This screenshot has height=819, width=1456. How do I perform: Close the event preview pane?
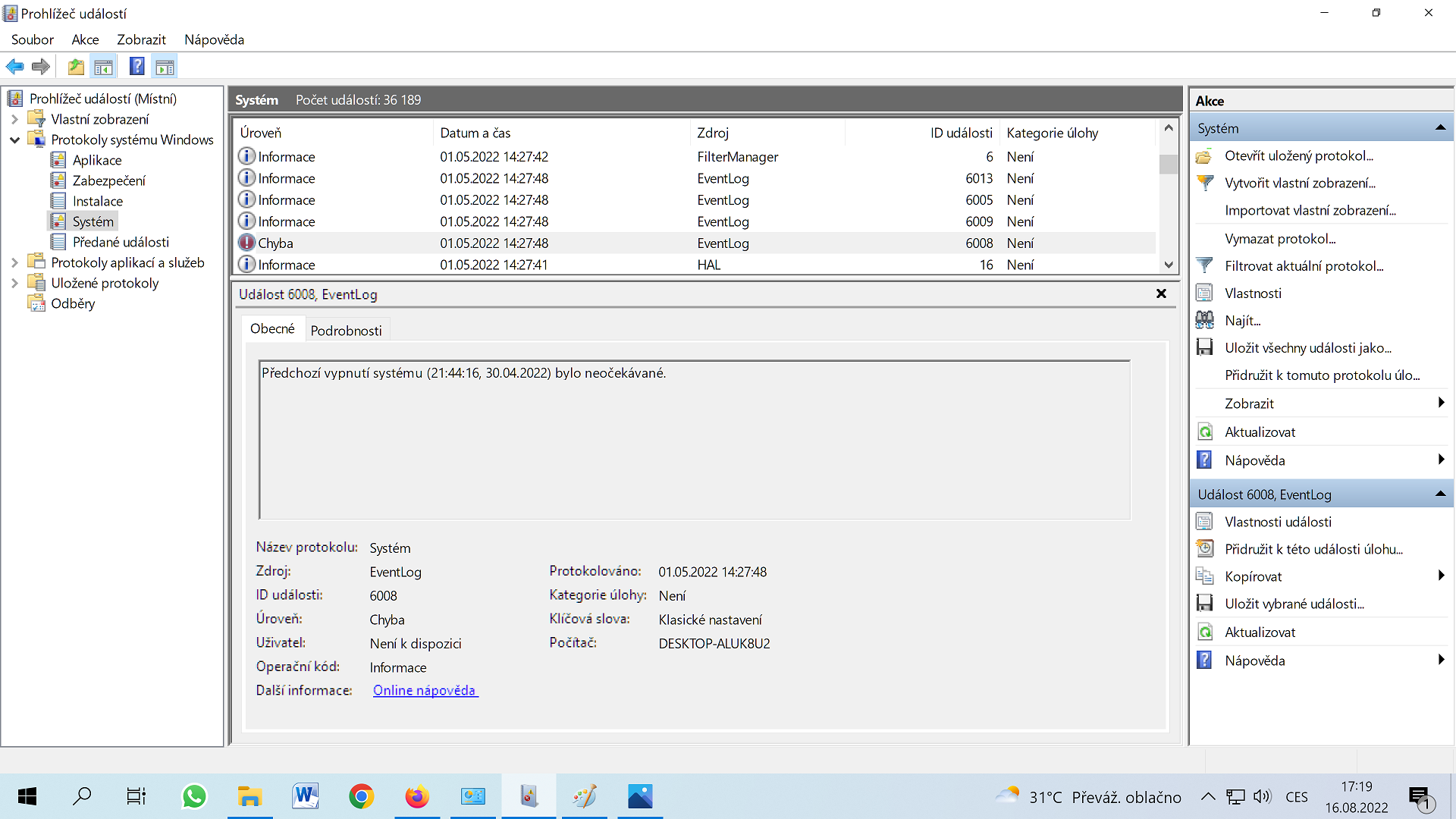pyautogui.click(x=1160, y=293)
